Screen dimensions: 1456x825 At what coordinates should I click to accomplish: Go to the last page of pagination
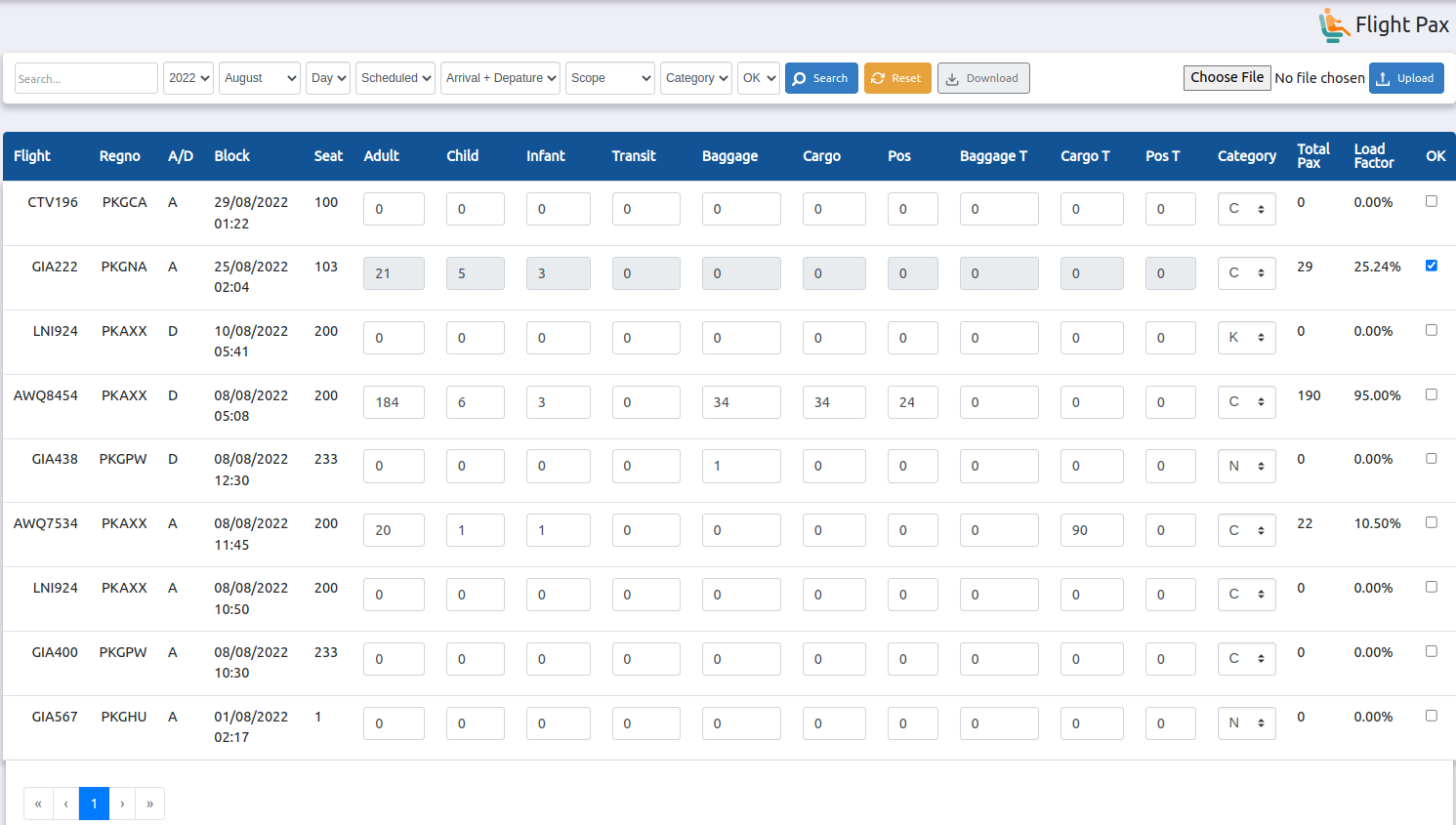149,804
